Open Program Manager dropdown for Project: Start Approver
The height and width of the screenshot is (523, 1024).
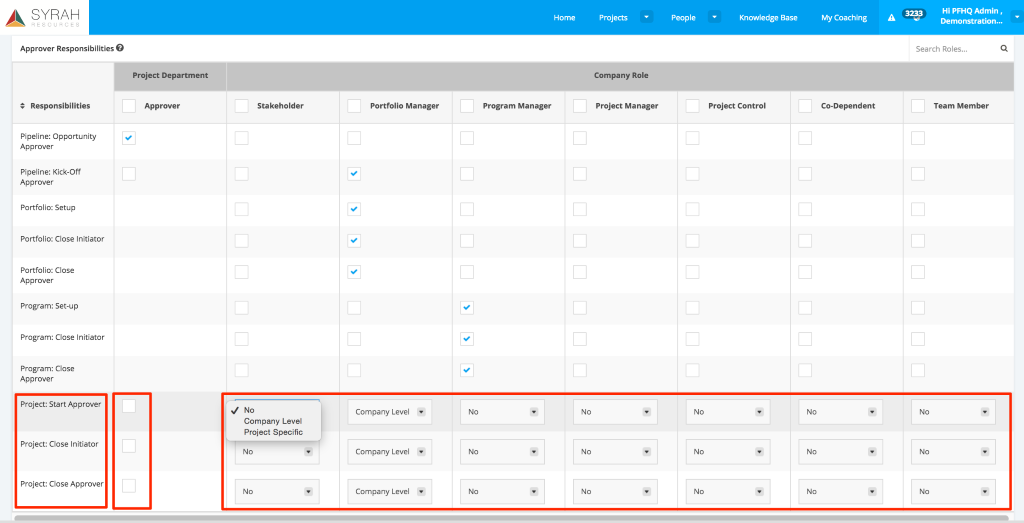(502, 412)
